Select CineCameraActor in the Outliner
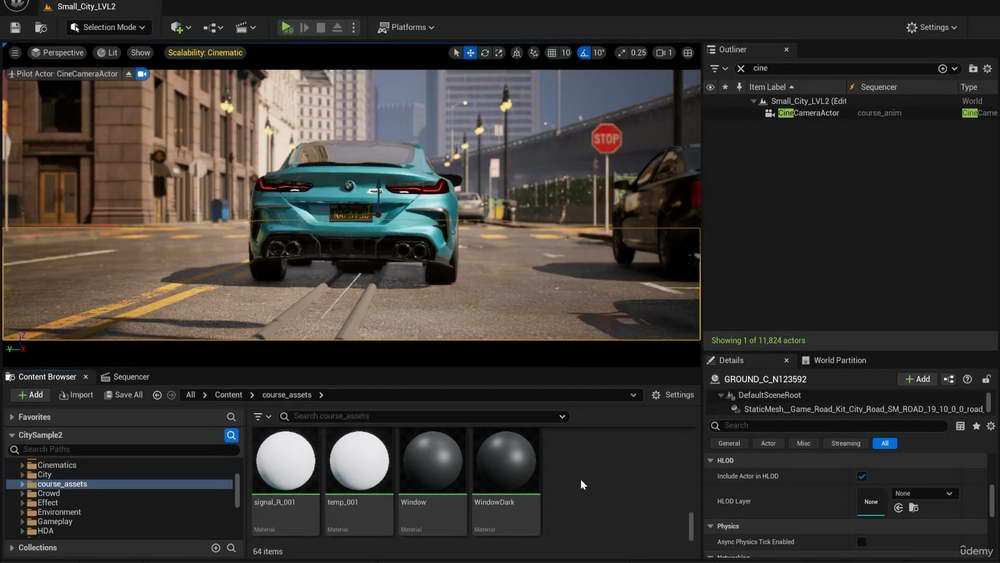This screenshot has height=563, width=1000. pyautogui.click(x=808, y=113)
